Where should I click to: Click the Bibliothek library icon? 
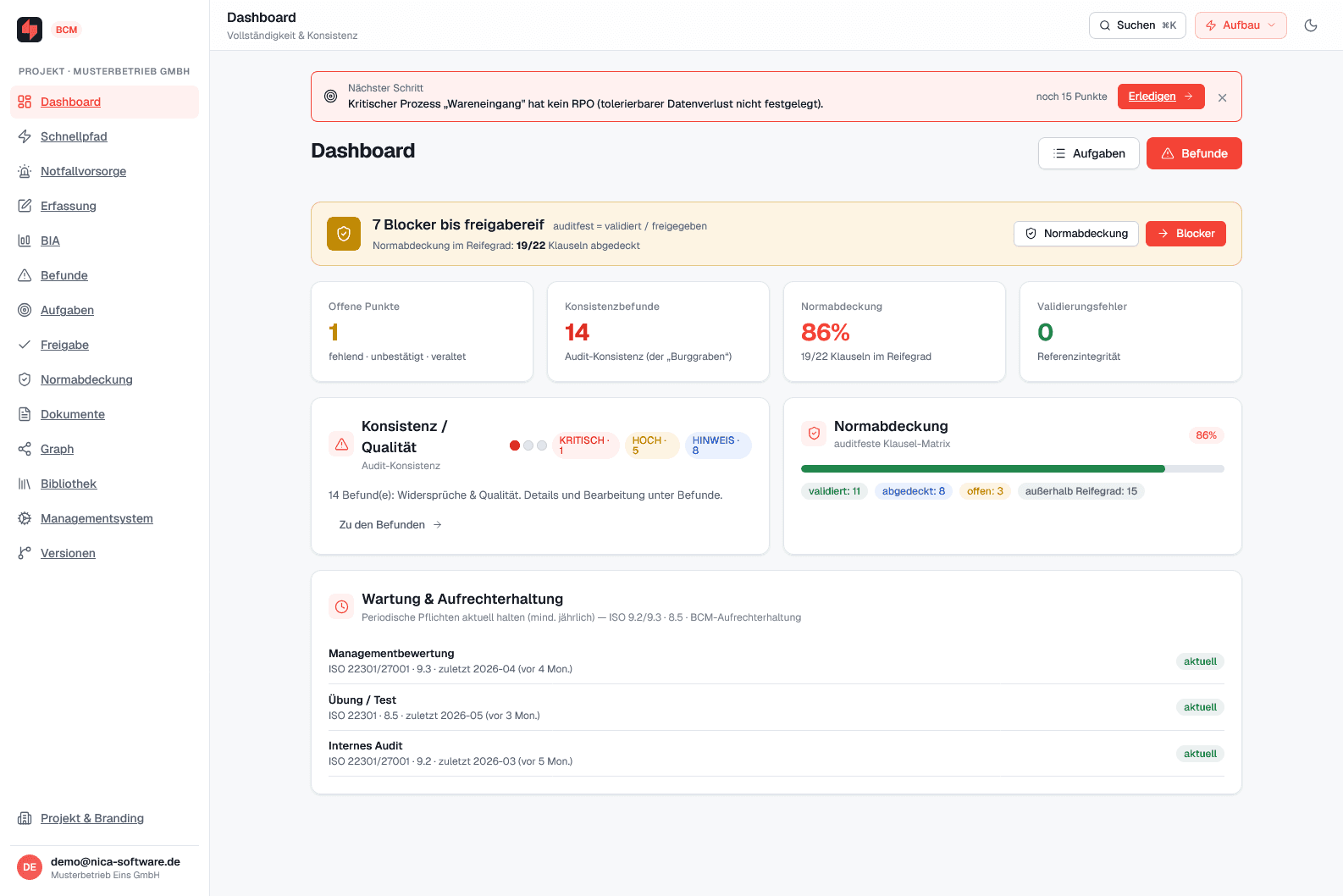coord(25,484)
